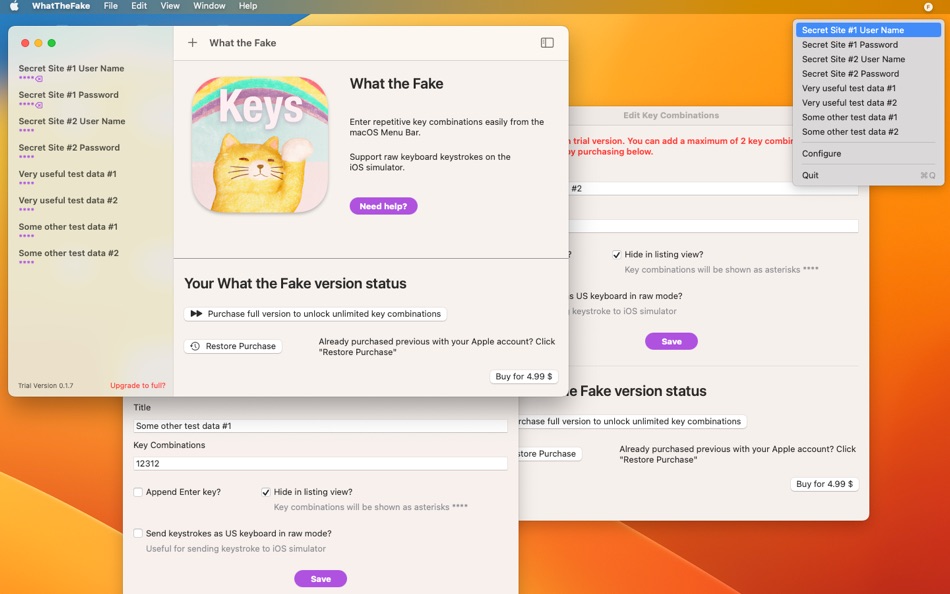Open the WhatTheFake app menu
Viewport: 950px width, 594px height.
click(x=61, y=6)
